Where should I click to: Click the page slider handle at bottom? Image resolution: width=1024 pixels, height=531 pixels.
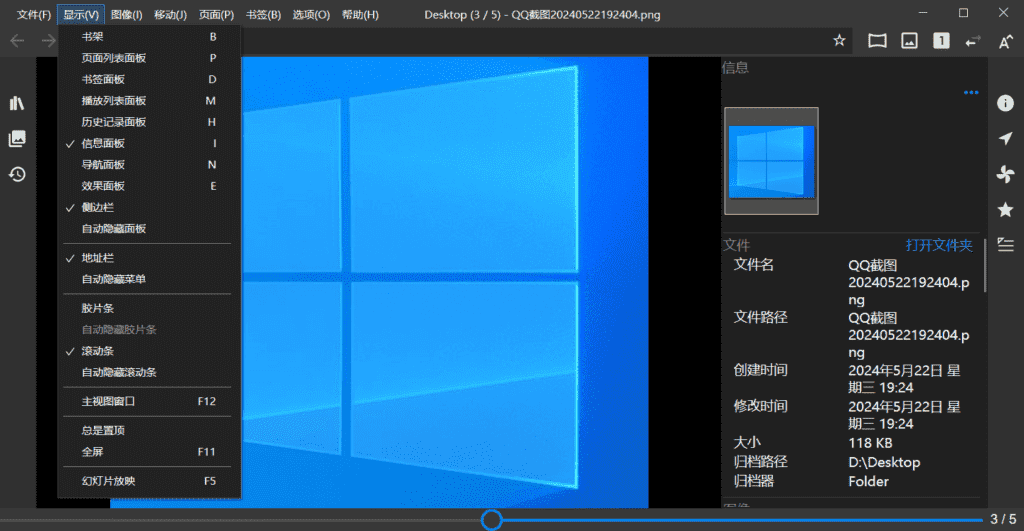491,519
